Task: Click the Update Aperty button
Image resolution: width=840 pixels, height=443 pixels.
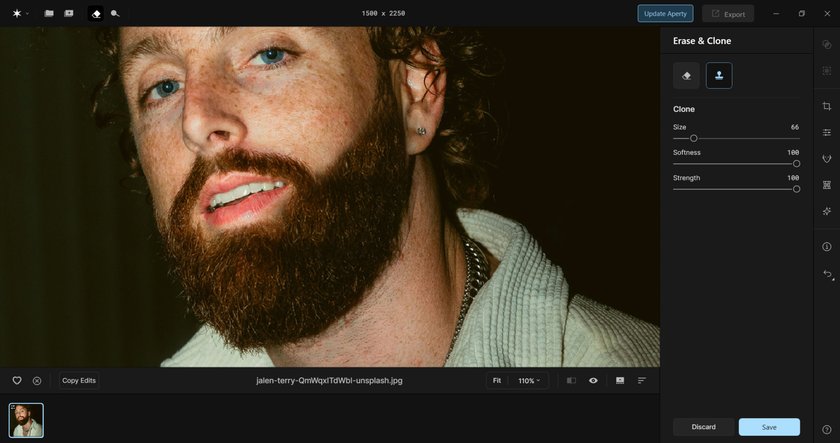Action: [665, 13]
